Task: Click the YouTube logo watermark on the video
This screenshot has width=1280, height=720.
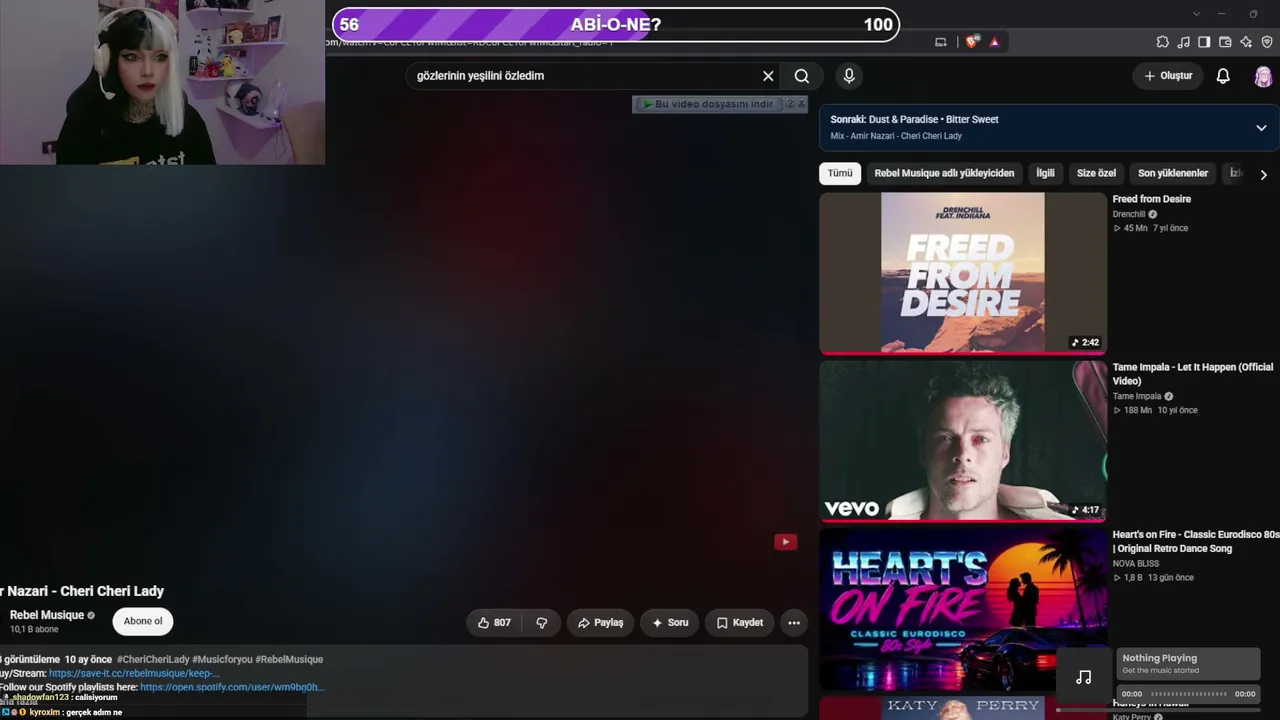Action: (x=785, y=542)
